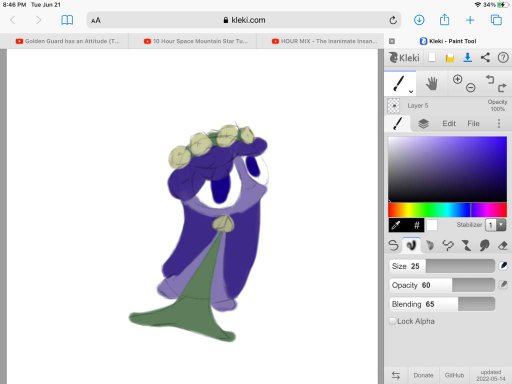Select the sketchy brush type
The image size is (512, 384).
[430, 246]
